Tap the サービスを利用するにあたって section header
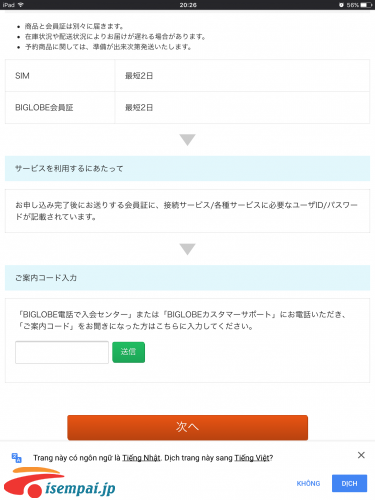The image size is (375, 500). pos(187,168)
